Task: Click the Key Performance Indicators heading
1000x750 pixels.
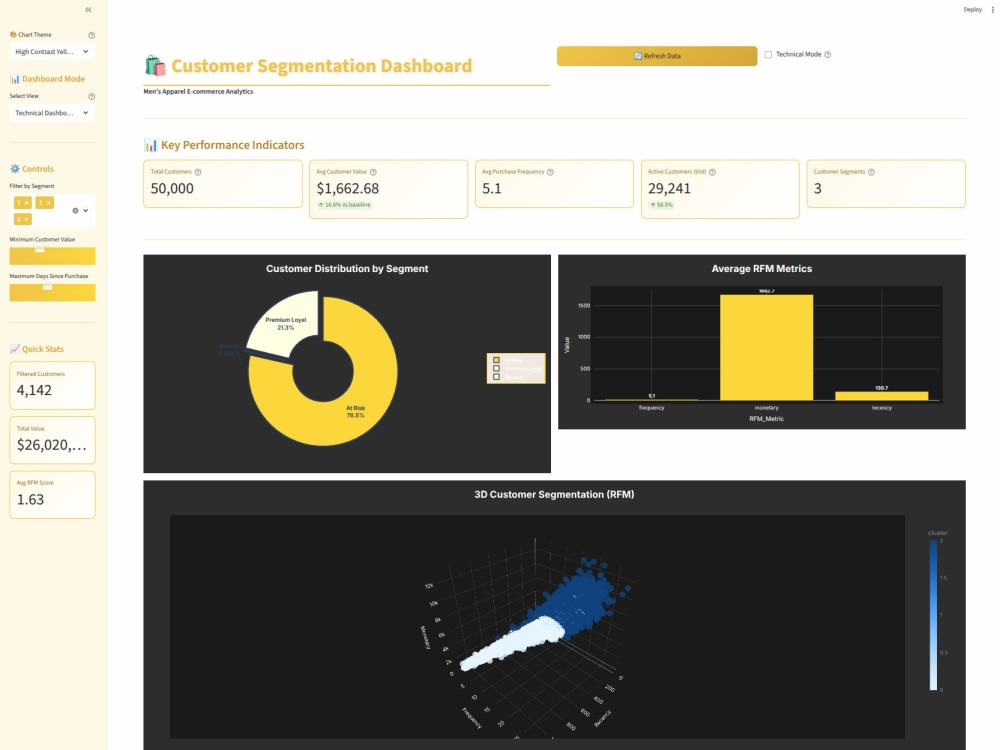Action: [233, 145]
